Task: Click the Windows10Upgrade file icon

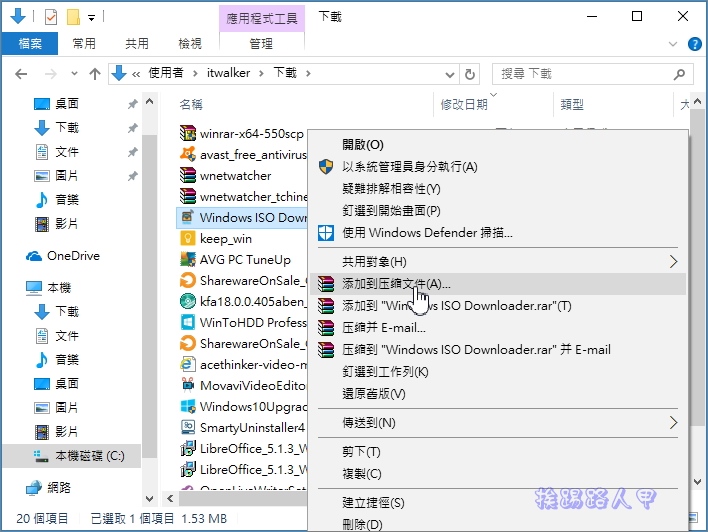Action: (x=187, y=406)
